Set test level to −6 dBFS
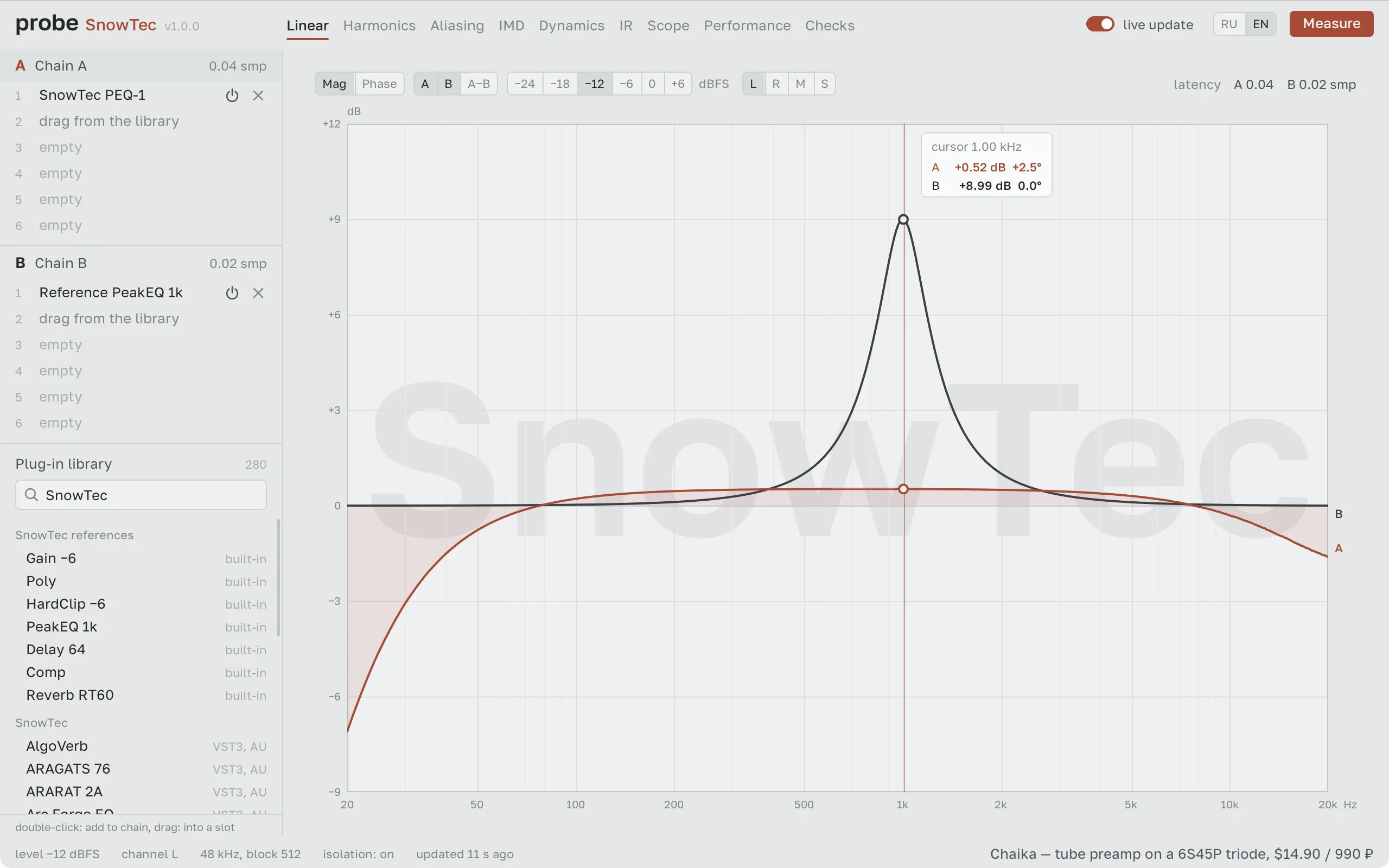Viewport: 1389px width, 868px height. pyautogui.click(x=626, y=84)
